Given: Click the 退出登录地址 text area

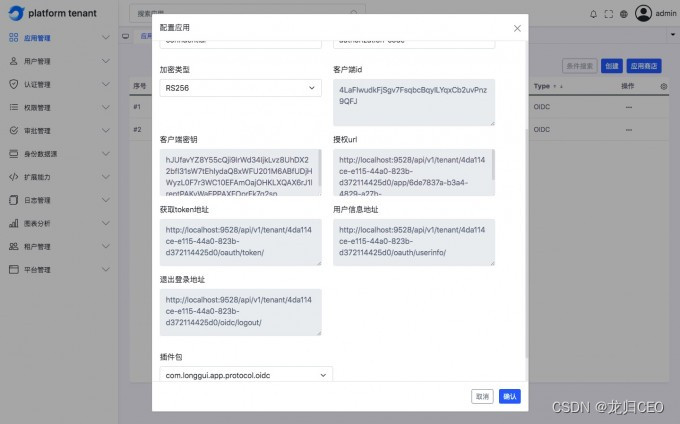Looking at the screenshot, I should click(x=240, y=312).
